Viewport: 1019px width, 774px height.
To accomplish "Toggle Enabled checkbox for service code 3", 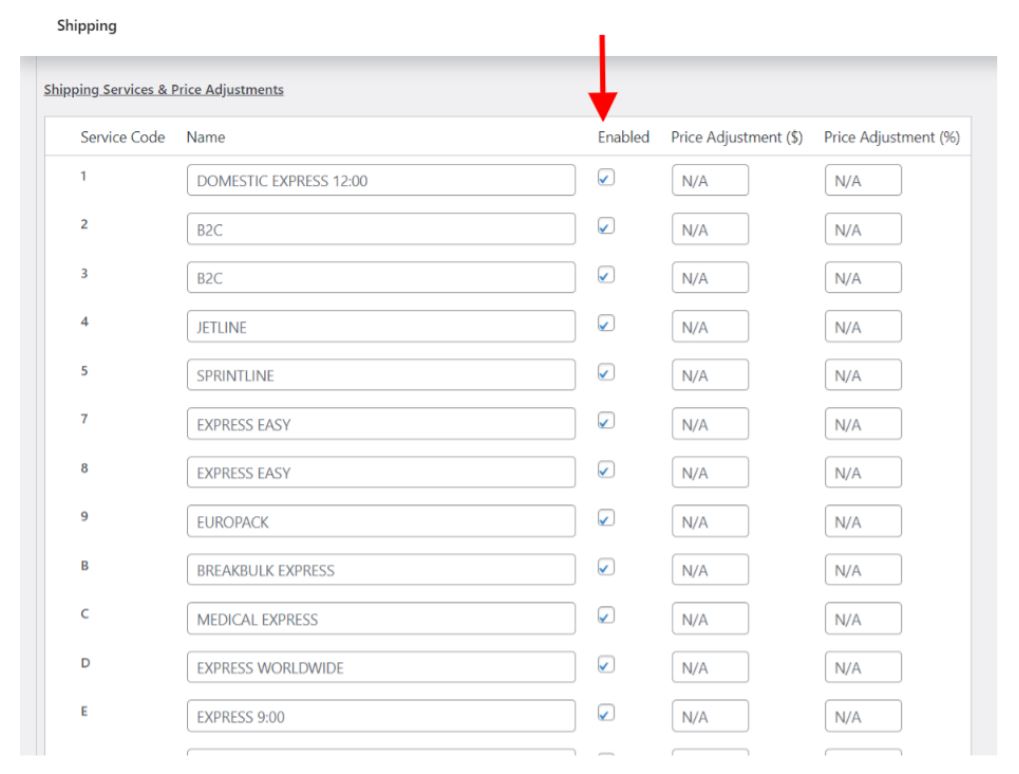I will 606,275.
